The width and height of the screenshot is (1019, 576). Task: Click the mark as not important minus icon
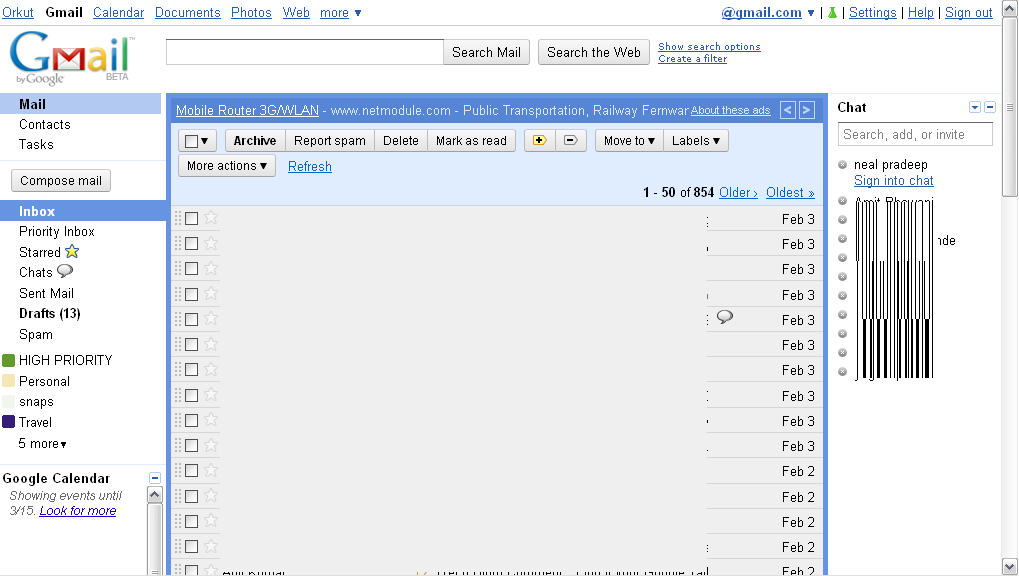click(570, 141)
